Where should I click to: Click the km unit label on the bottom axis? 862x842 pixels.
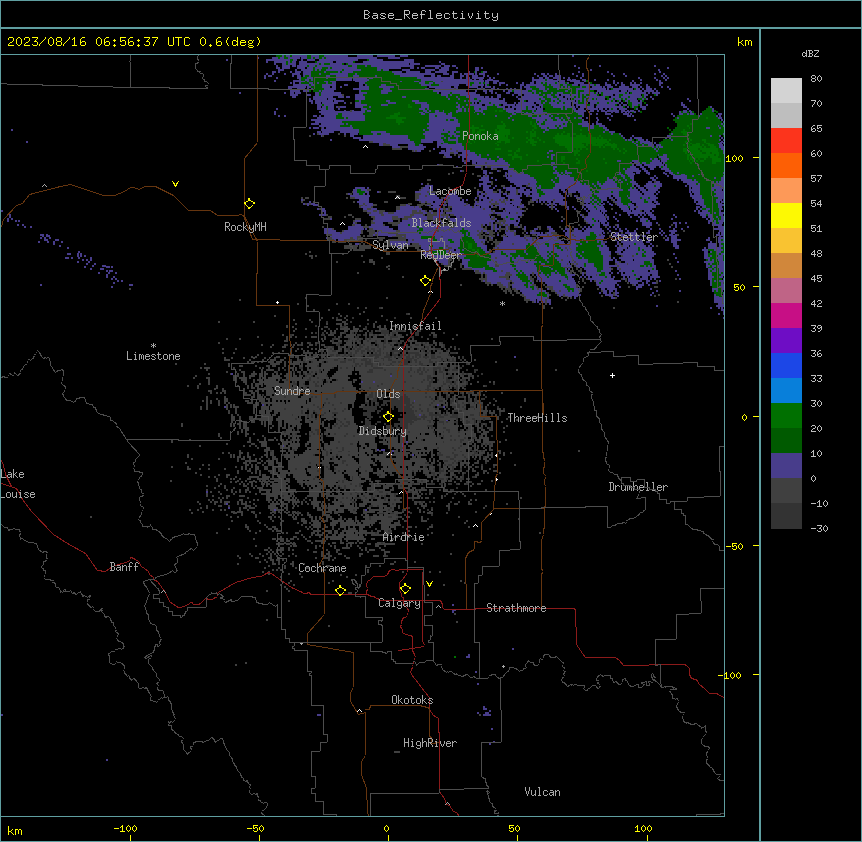(x=15, y=831)
